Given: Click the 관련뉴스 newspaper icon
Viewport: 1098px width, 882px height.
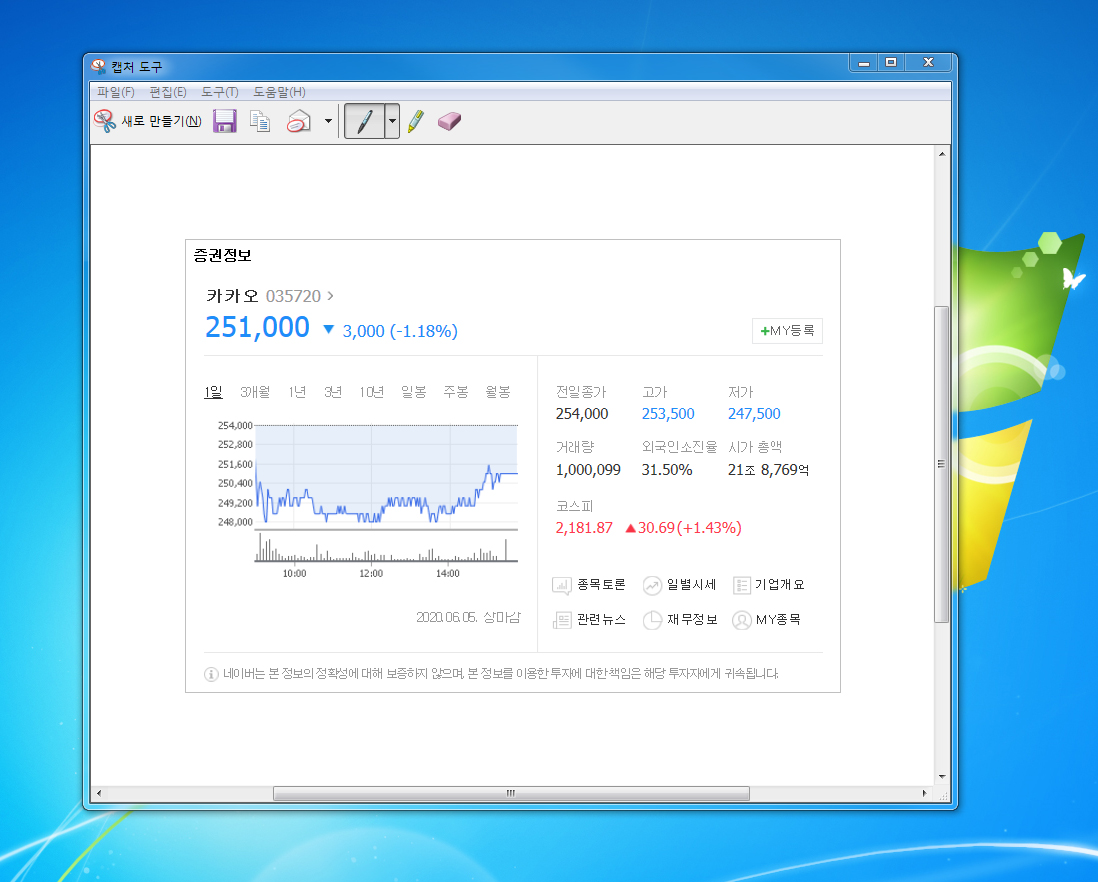Looking at the screenshot, I should pyautogui.click(x=562, y=620).
